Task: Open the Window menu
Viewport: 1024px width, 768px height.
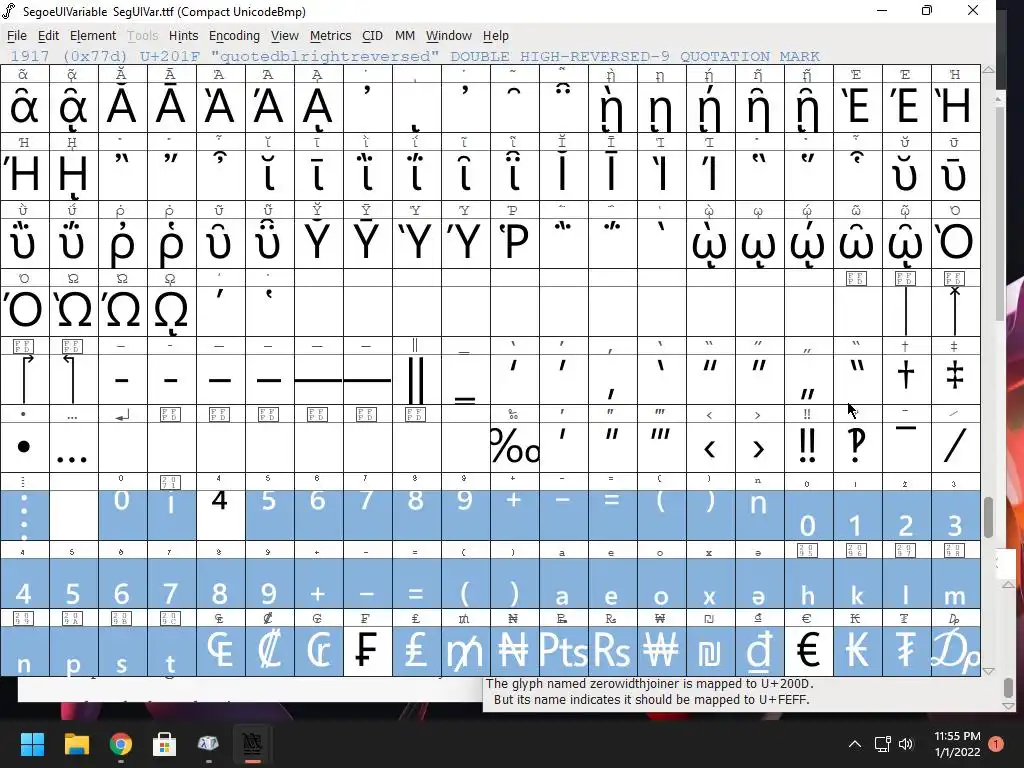Action: point(449,36)
